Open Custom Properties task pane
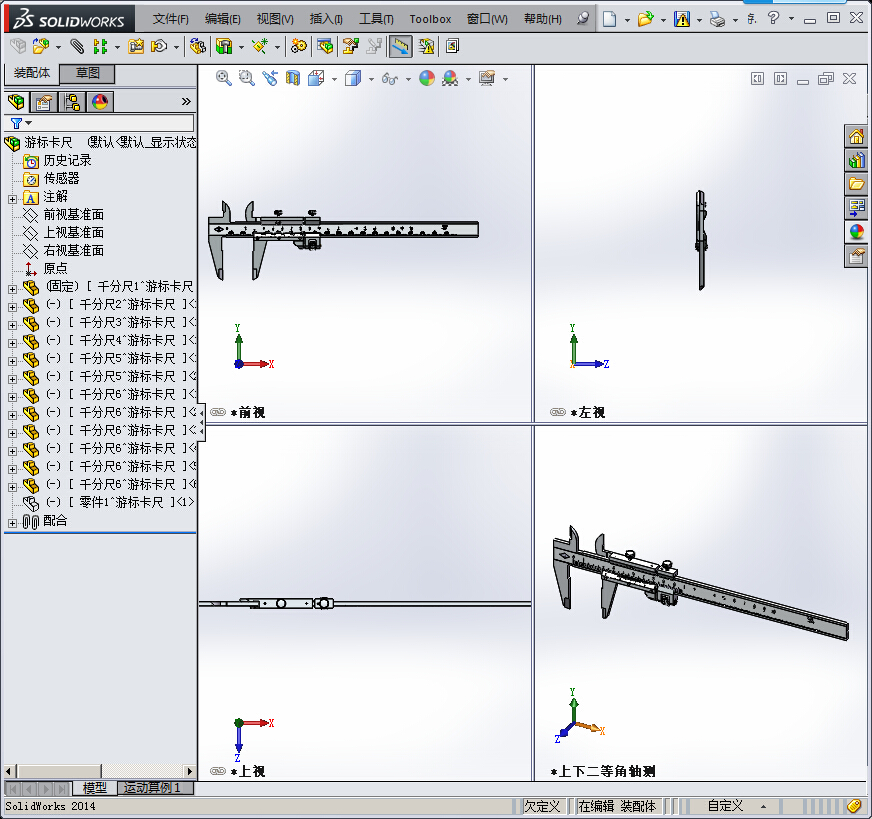Screen dimensions: 872x819 click(x=856, y=256)
